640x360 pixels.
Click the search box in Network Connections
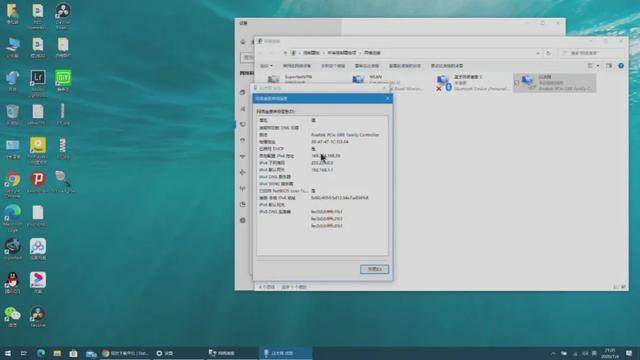pyautogui.click(x=592, y=53)
